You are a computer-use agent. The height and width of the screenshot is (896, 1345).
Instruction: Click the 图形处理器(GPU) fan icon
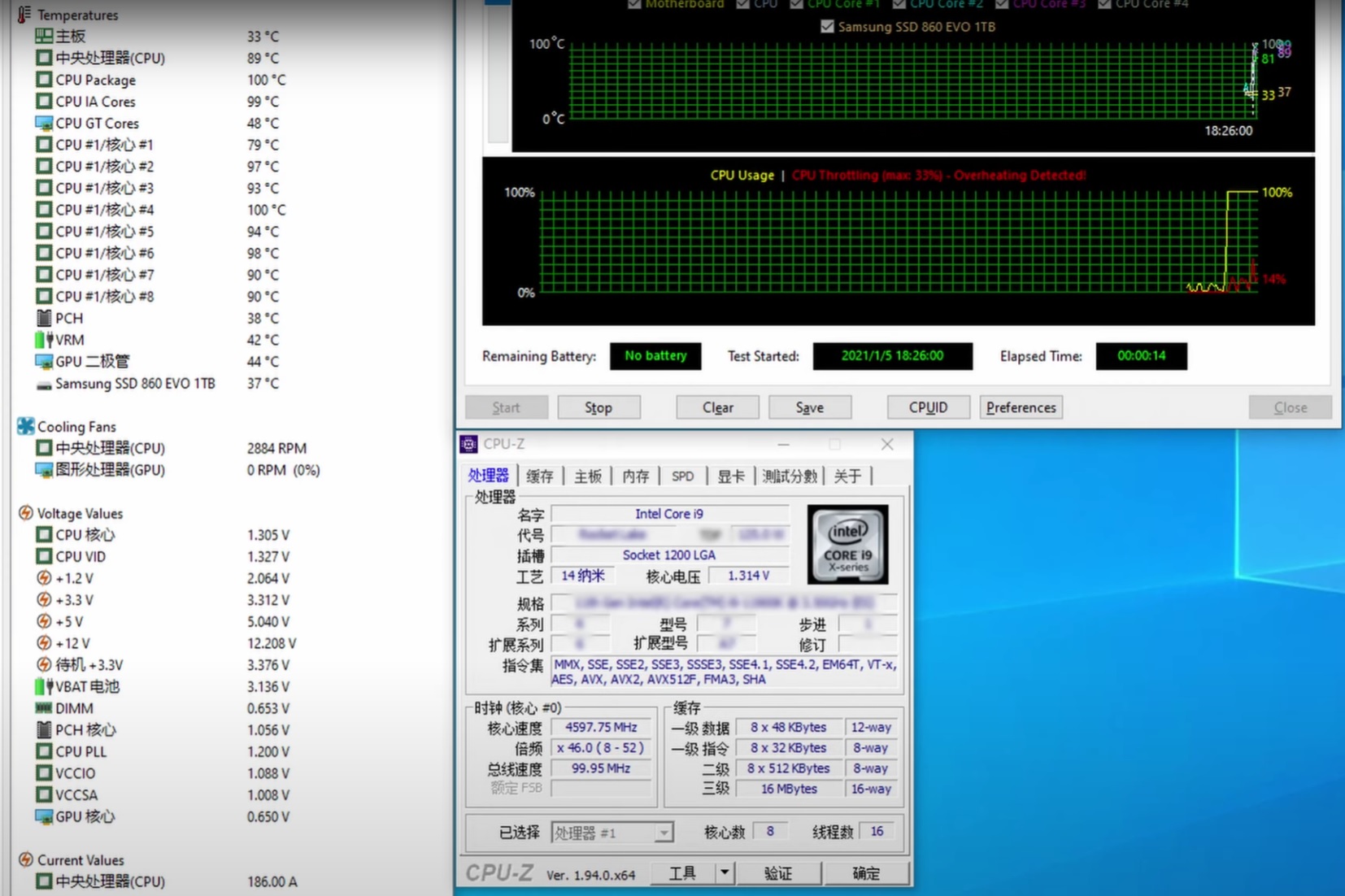pos(44,470)
